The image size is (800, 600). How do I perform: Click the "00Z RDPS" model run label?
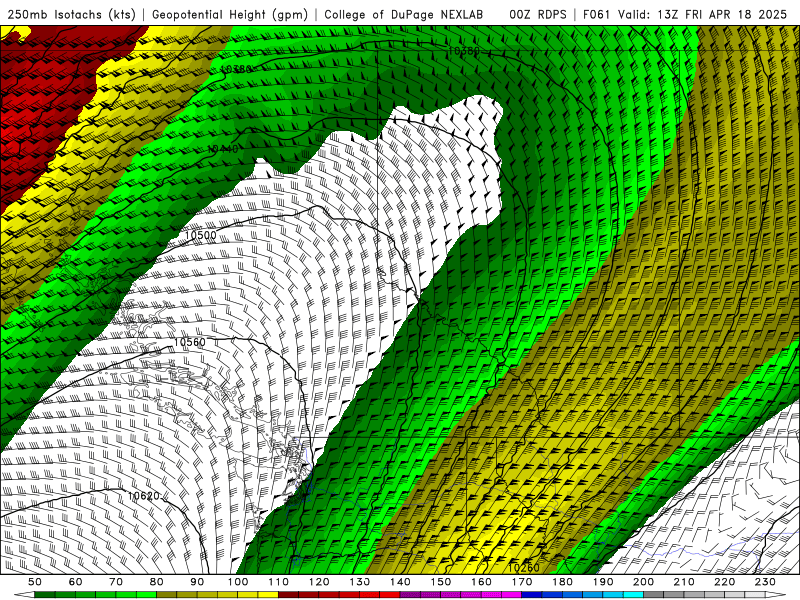pos(537,14)
